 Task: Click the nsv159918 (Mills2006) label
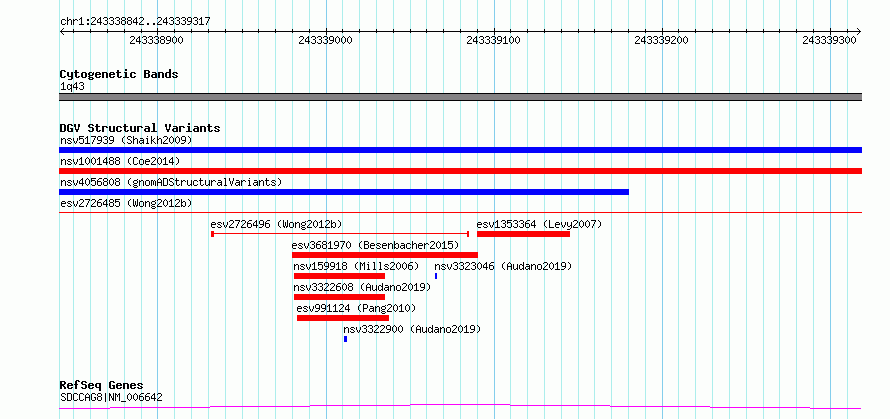pyautogui.click(x=356, y=266)
